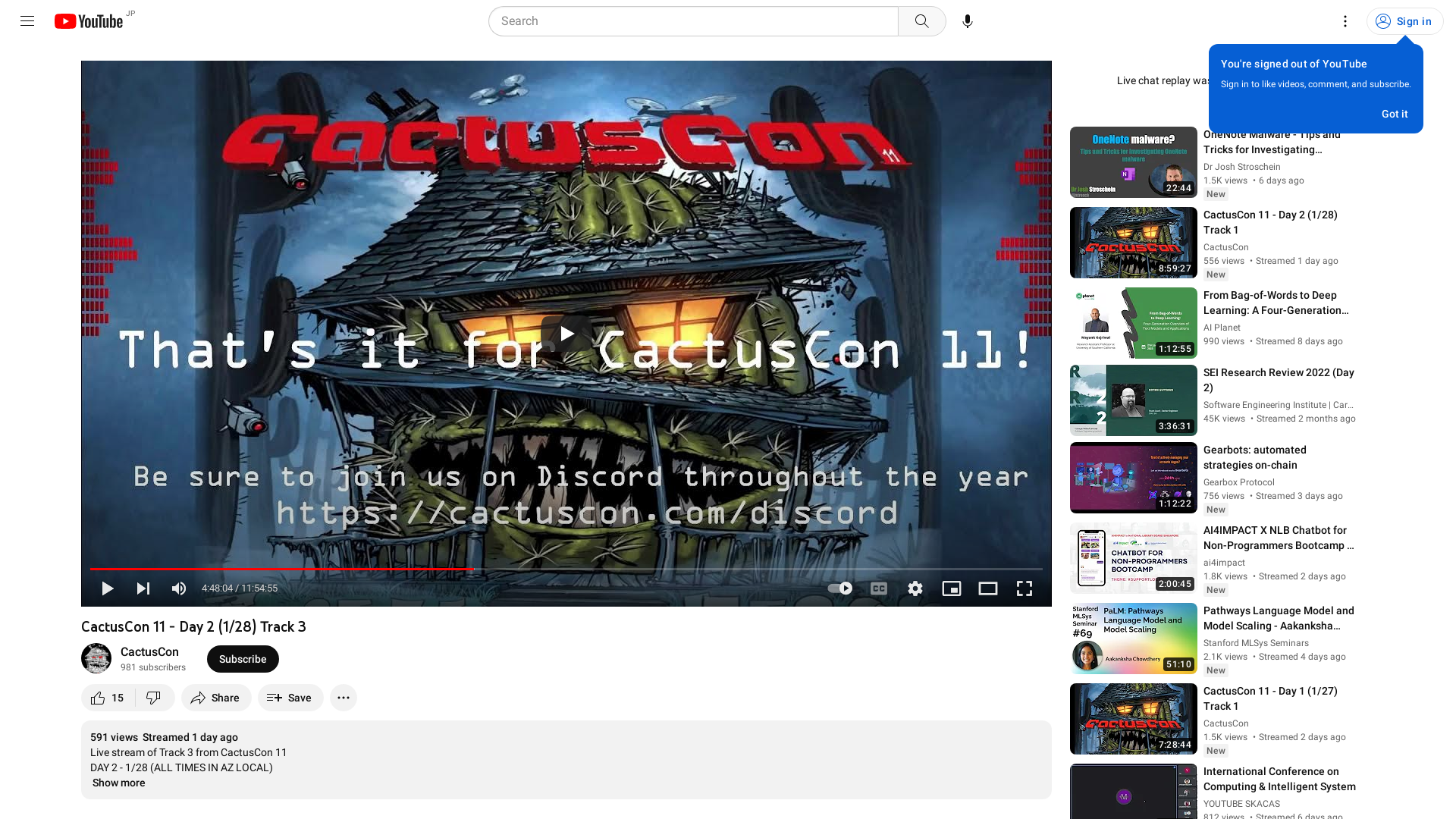
Task: Subscribe to CactusCon
Action: (243, 659)
